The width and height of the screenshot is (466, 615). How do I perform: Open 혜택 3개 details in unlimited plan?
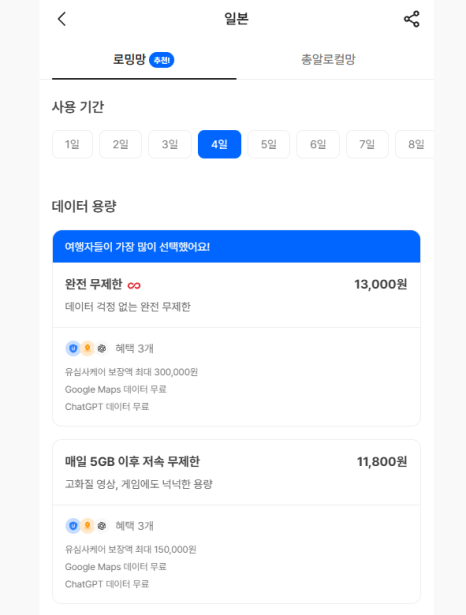click(134, 348)
